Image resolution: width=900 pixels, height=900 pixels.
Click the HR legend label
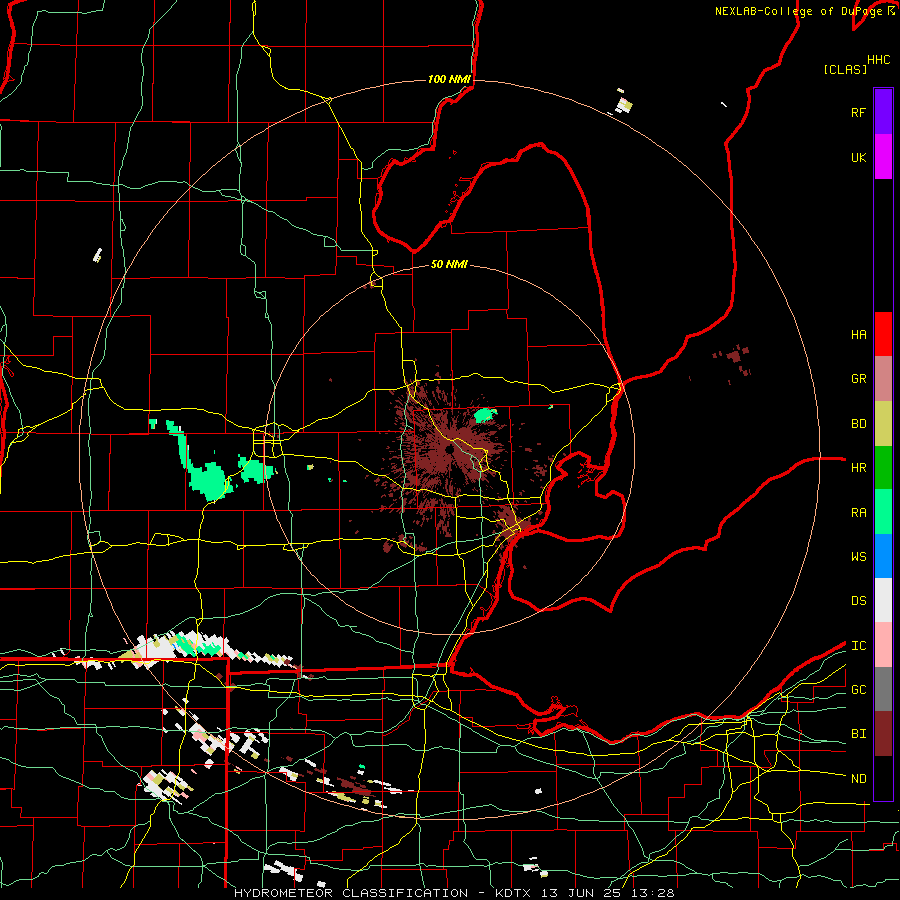pyautogui.click(x=859, y=468)
